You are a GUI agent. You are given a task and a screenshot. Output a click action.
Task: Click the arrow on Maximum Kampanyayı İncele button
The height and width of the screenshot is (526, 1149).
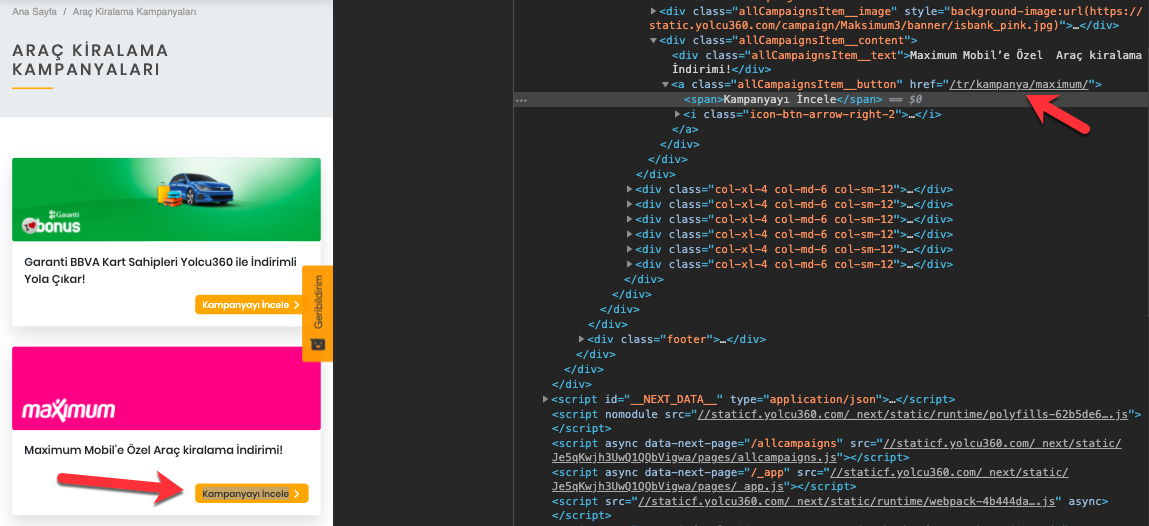(x=297, y=494)
